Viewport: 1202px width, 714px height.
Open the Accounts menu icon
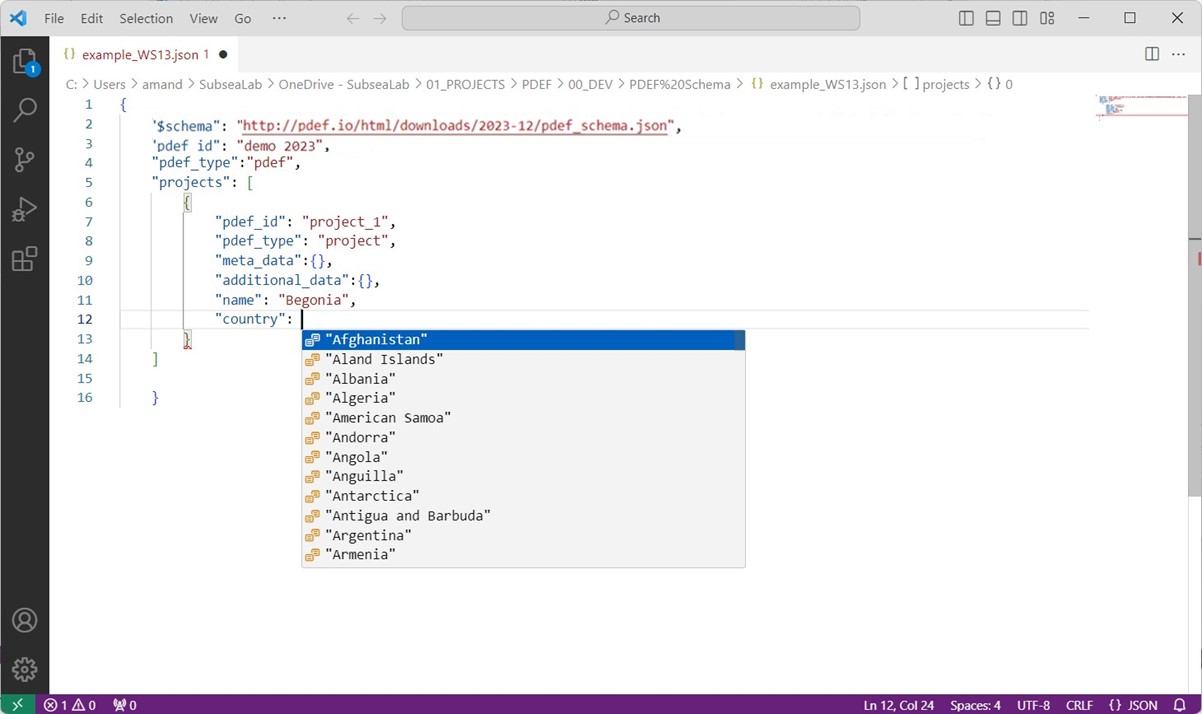[24, 620]
